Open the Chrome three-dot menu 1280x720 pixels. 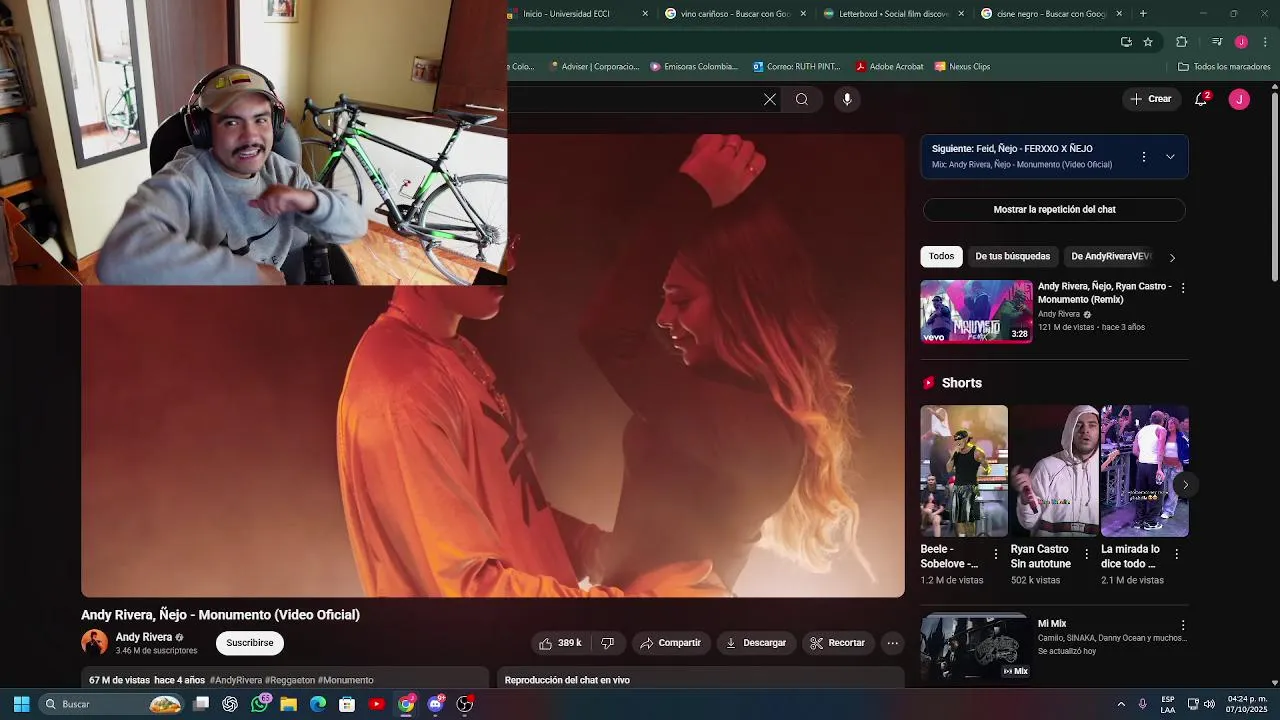1265,42
